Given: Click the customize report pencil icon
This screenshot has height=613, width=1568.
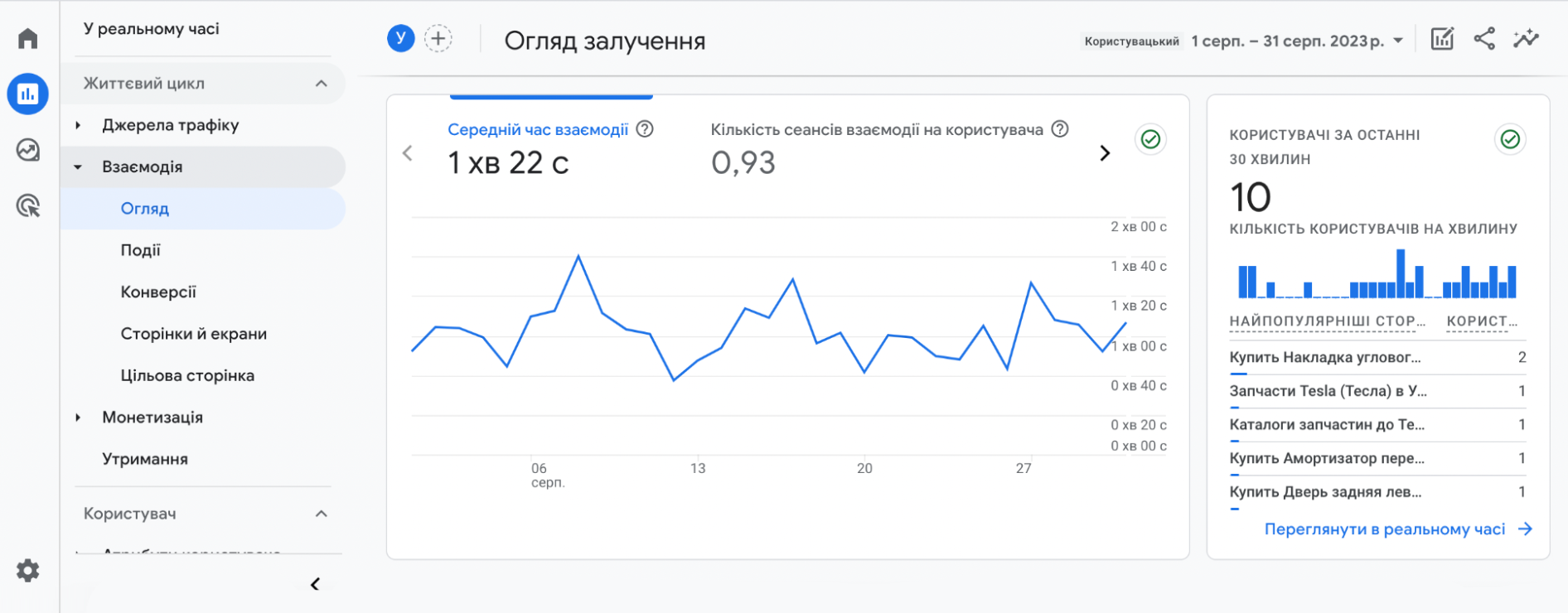Looking at the screenshot, I should (x=1442, y=39).
